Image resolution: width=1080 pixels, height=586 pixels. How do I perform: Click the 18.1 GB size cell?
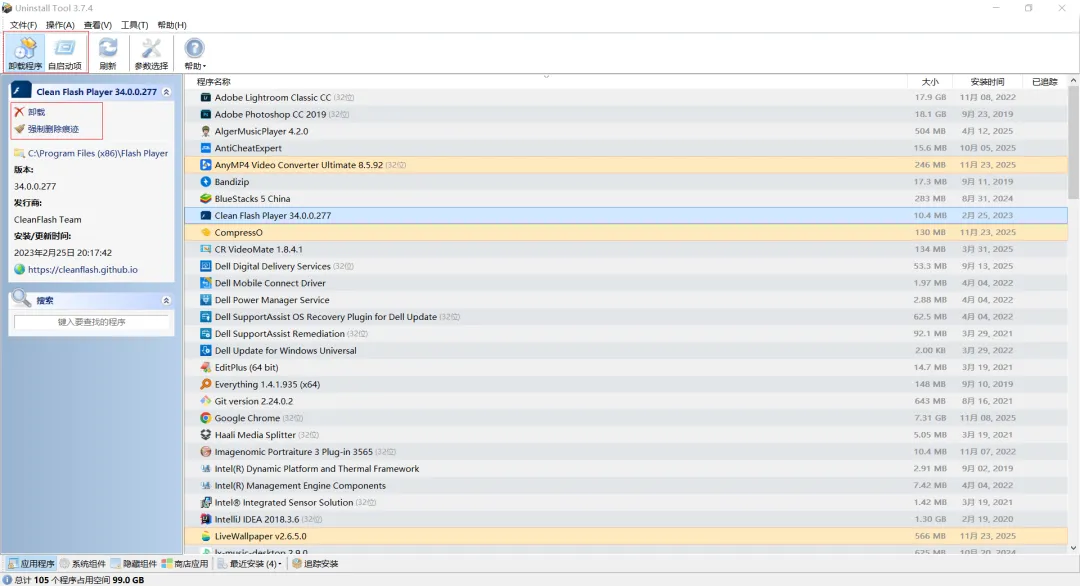[930, 114]
